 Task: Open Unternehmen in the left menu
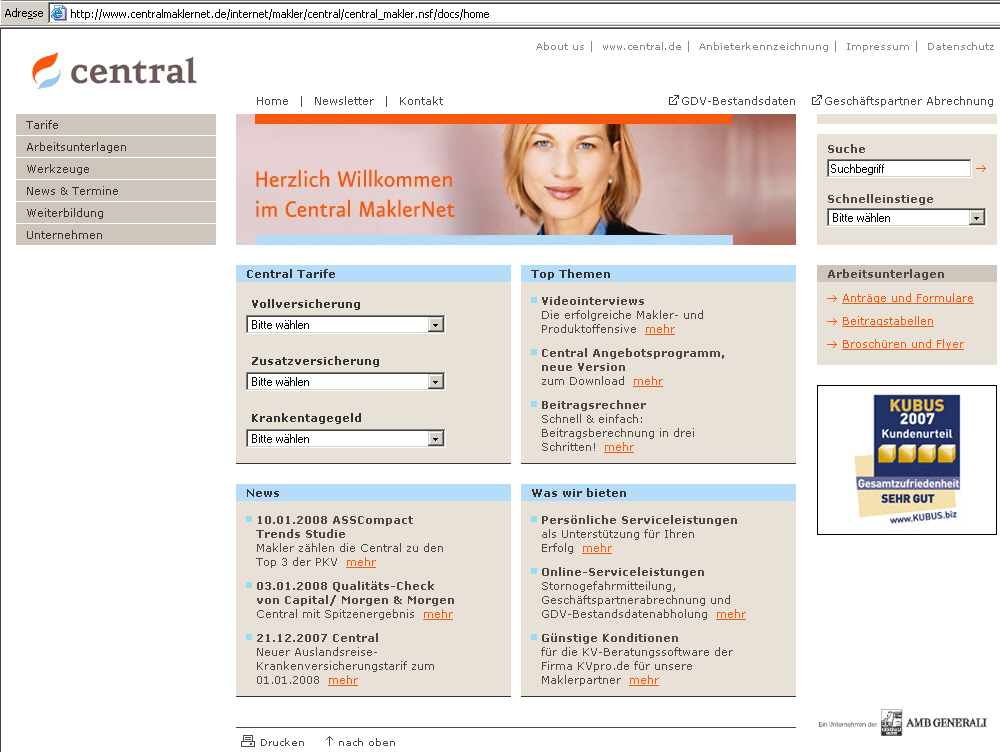tap(116, 235)
